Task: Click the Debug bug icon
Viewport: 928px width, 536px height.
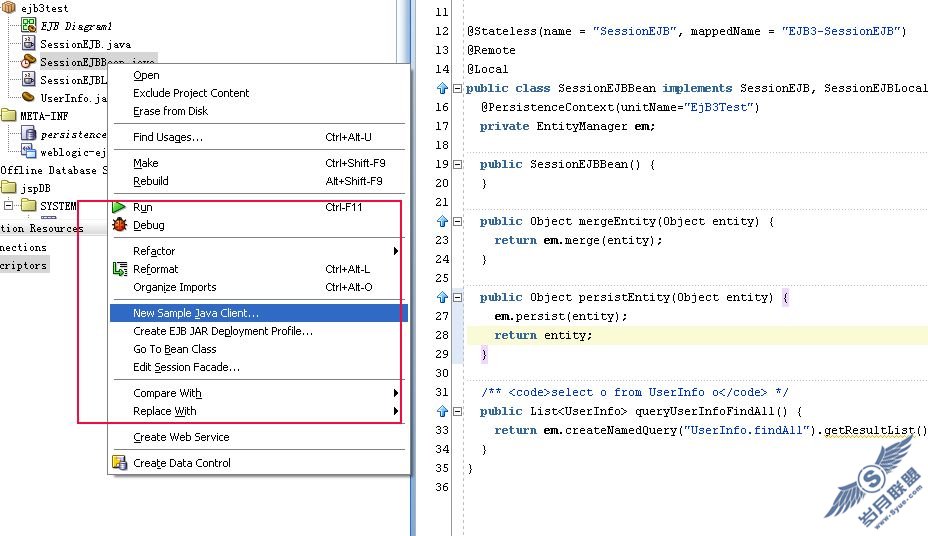Action: [x=120, y=225]
